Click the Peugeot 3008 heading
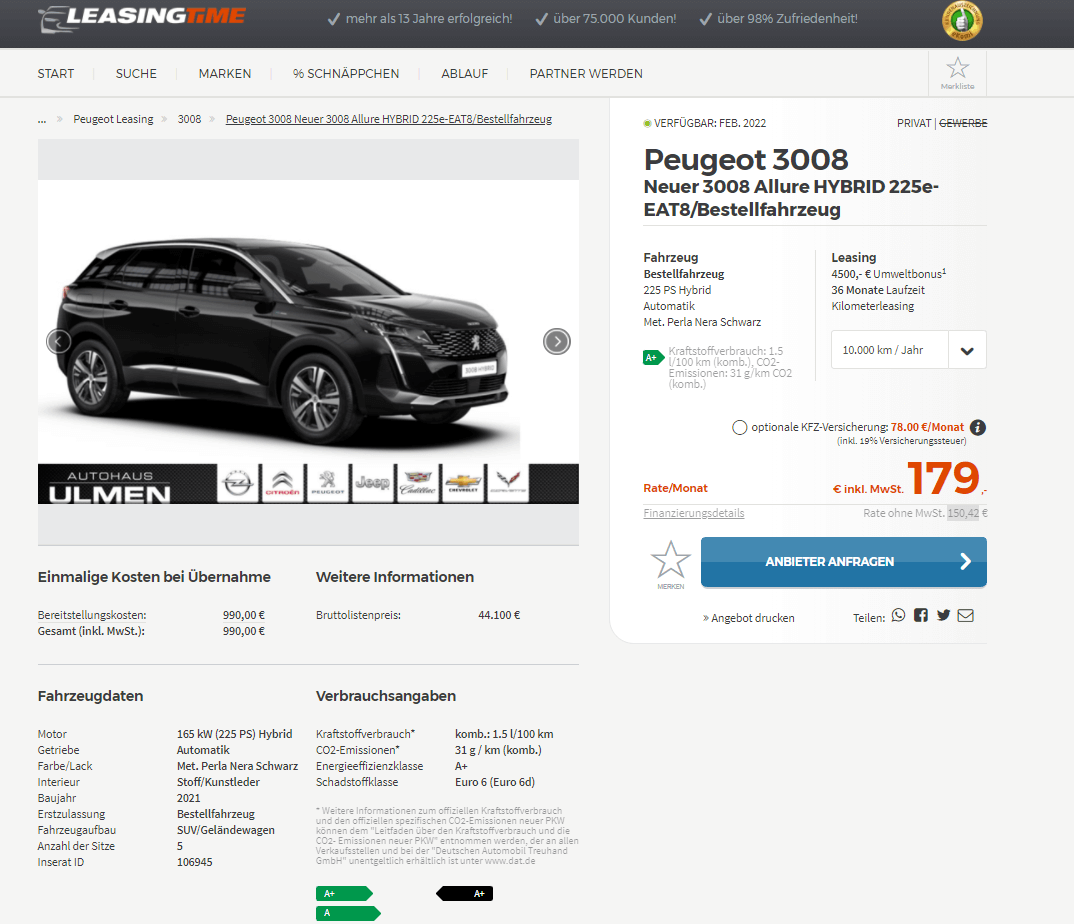Image resolution: width=1074 pixels, height=924 pixels. click(x=746, y=160)
